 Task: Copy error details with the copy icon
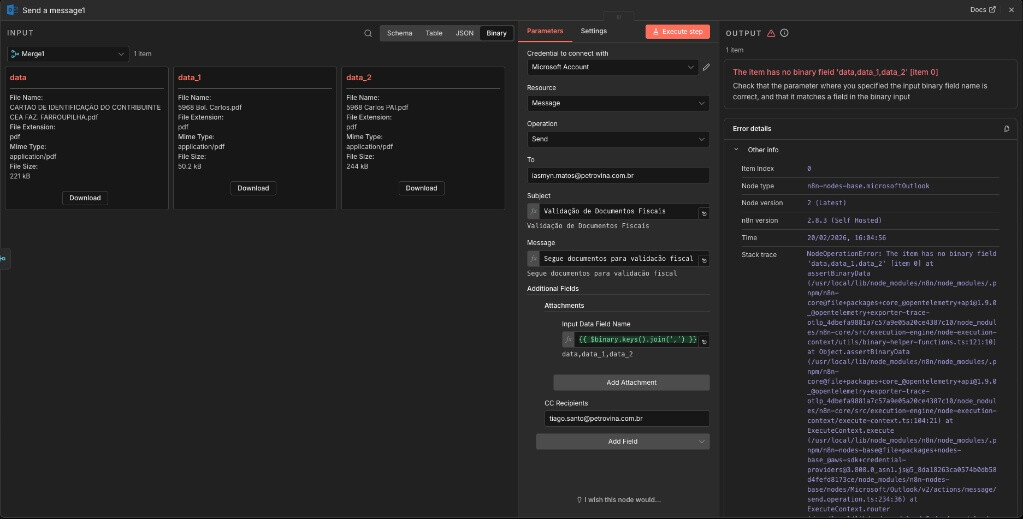pyautogui.click(x=1006, y=129)
